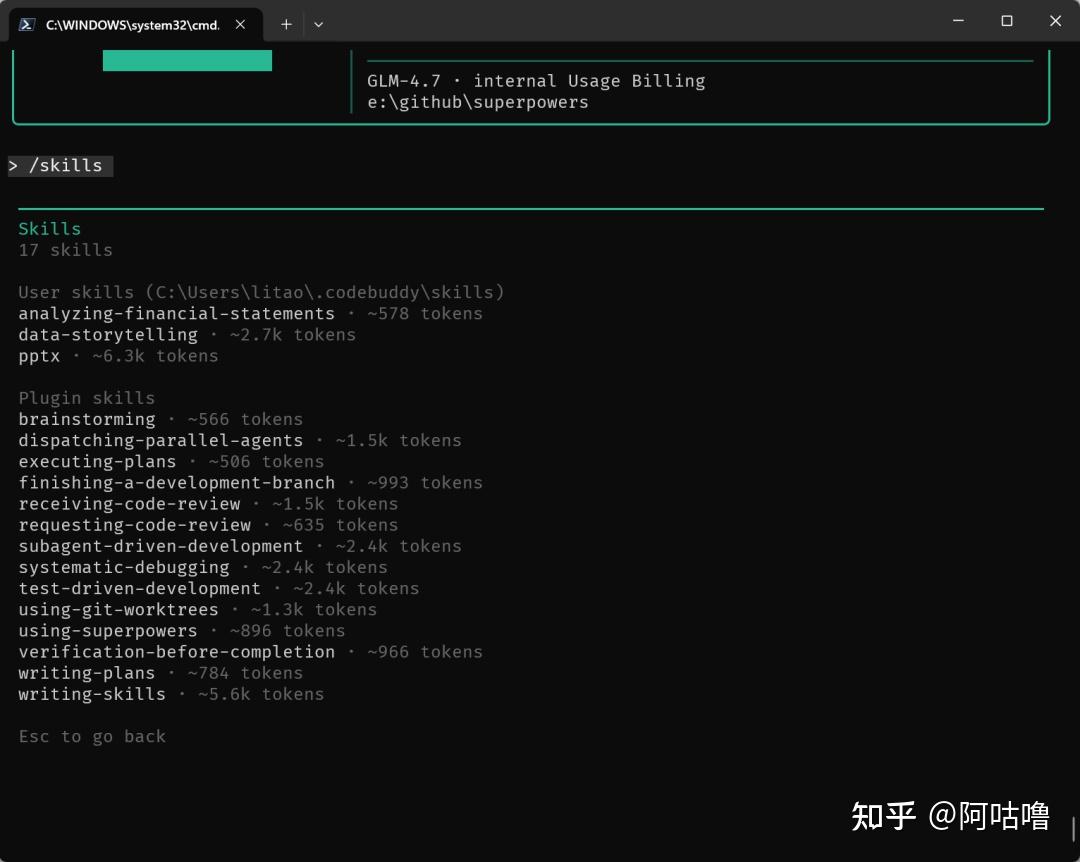Select subagent-driven-development skill row
This screenshot has height=862, width=1080.
240,546
